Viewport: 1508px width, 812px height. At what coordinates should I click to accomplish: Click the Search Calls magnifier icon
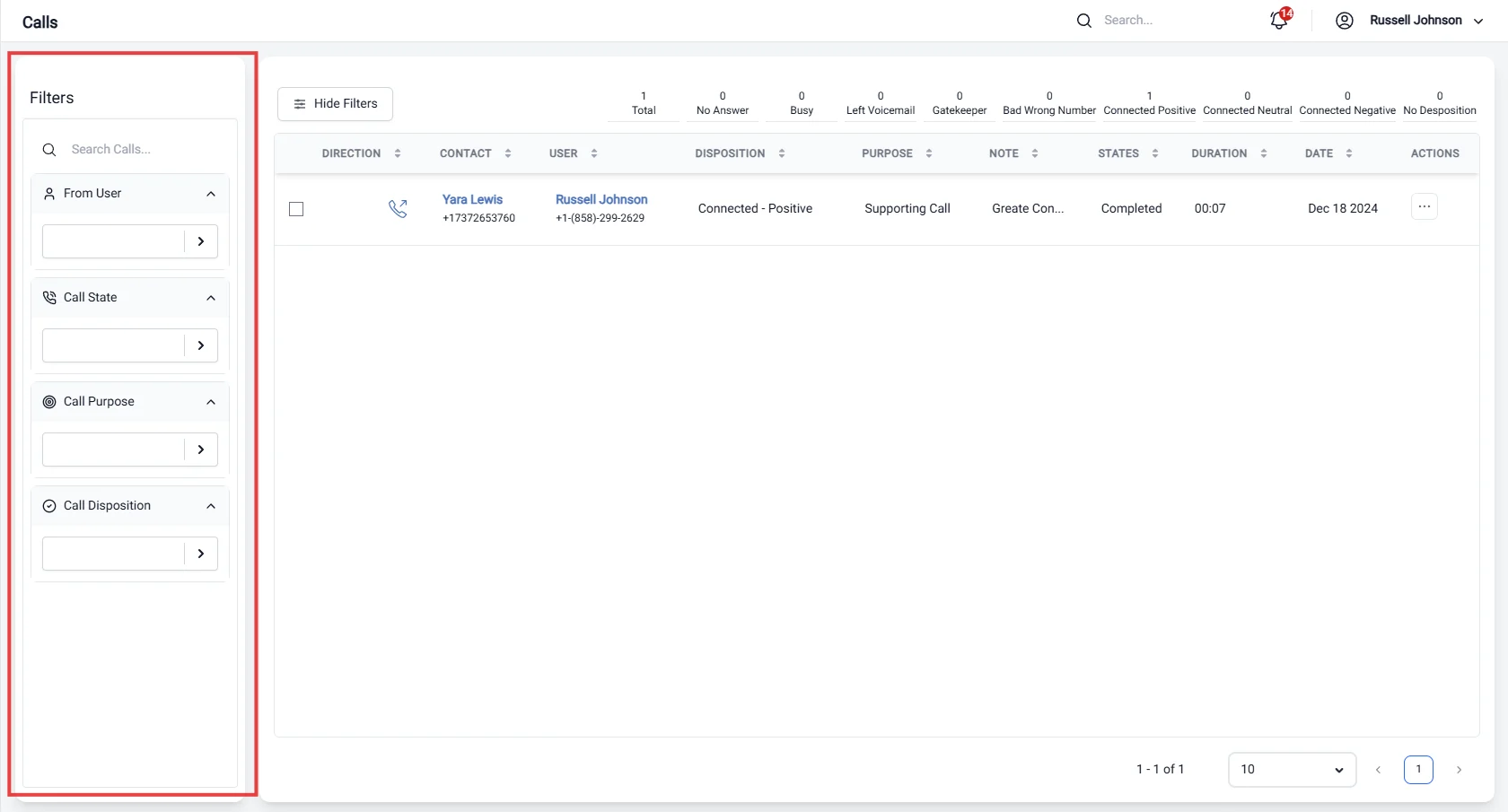click(49, 150)
